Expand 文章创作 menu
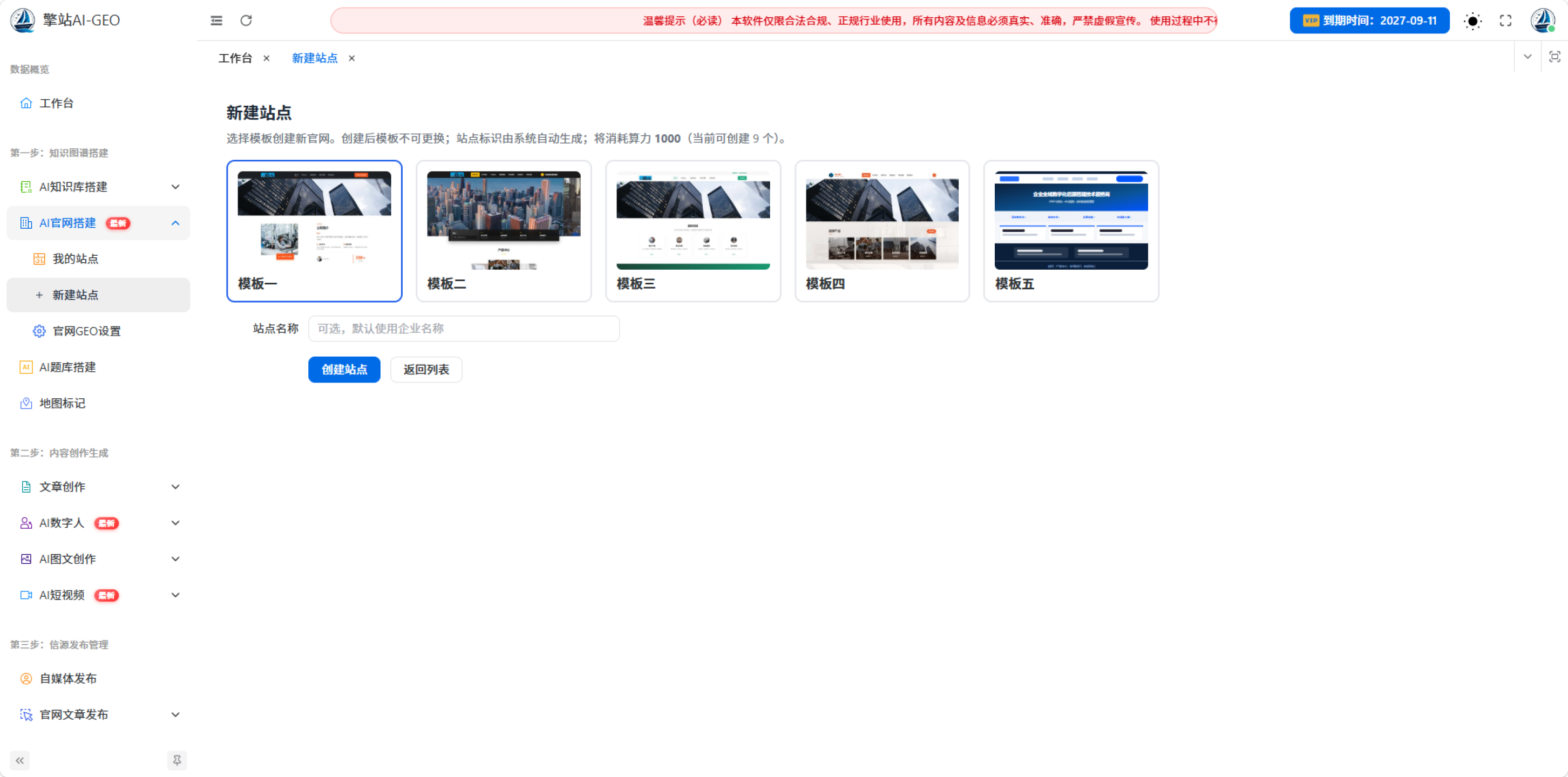 point(98,487)
